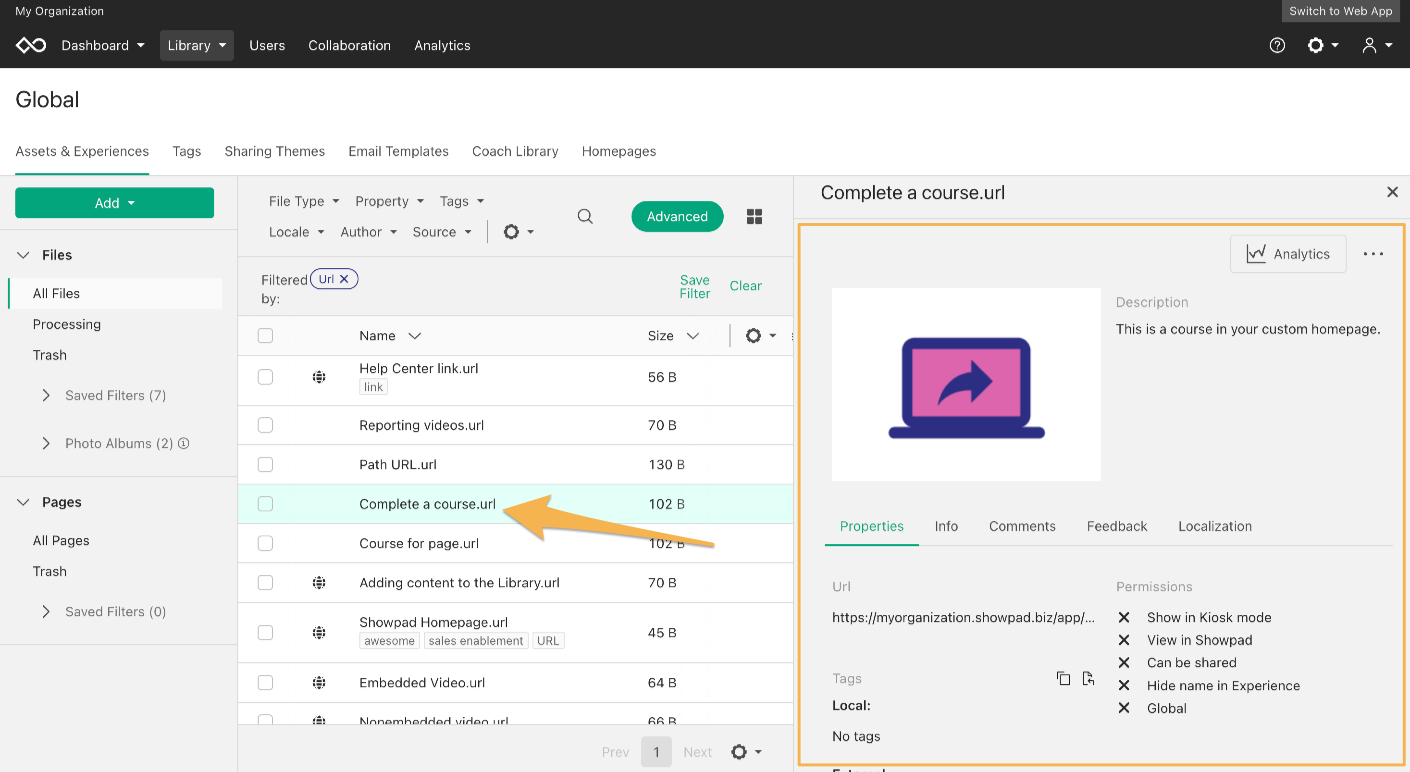Open the Dashboard dropdown
This screenshot has width=1410, height=772.
pos(103,45)
